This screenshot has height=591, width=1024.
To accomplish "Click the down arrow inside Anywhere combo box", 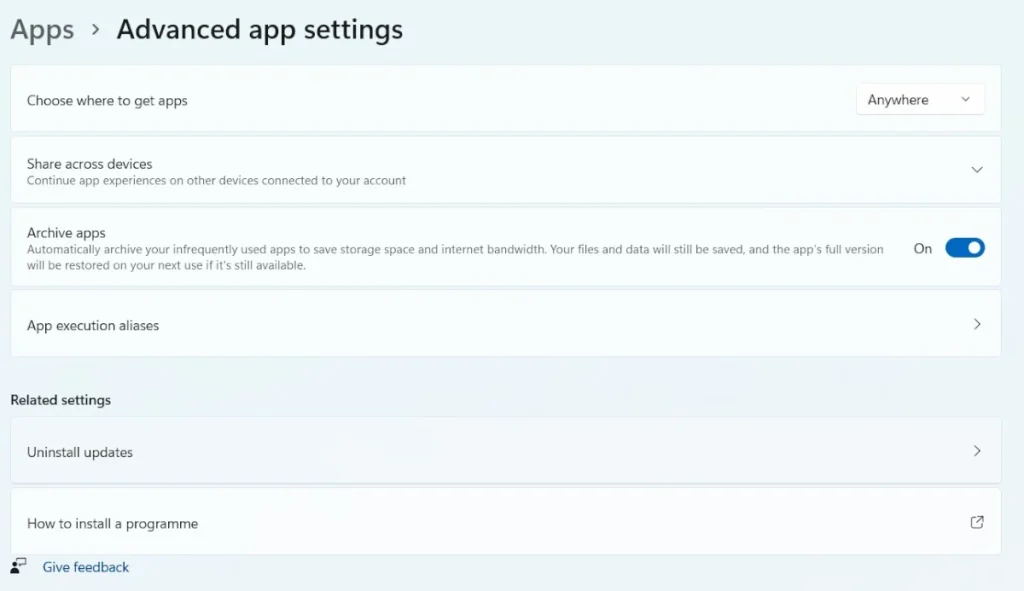I will 965,100.
